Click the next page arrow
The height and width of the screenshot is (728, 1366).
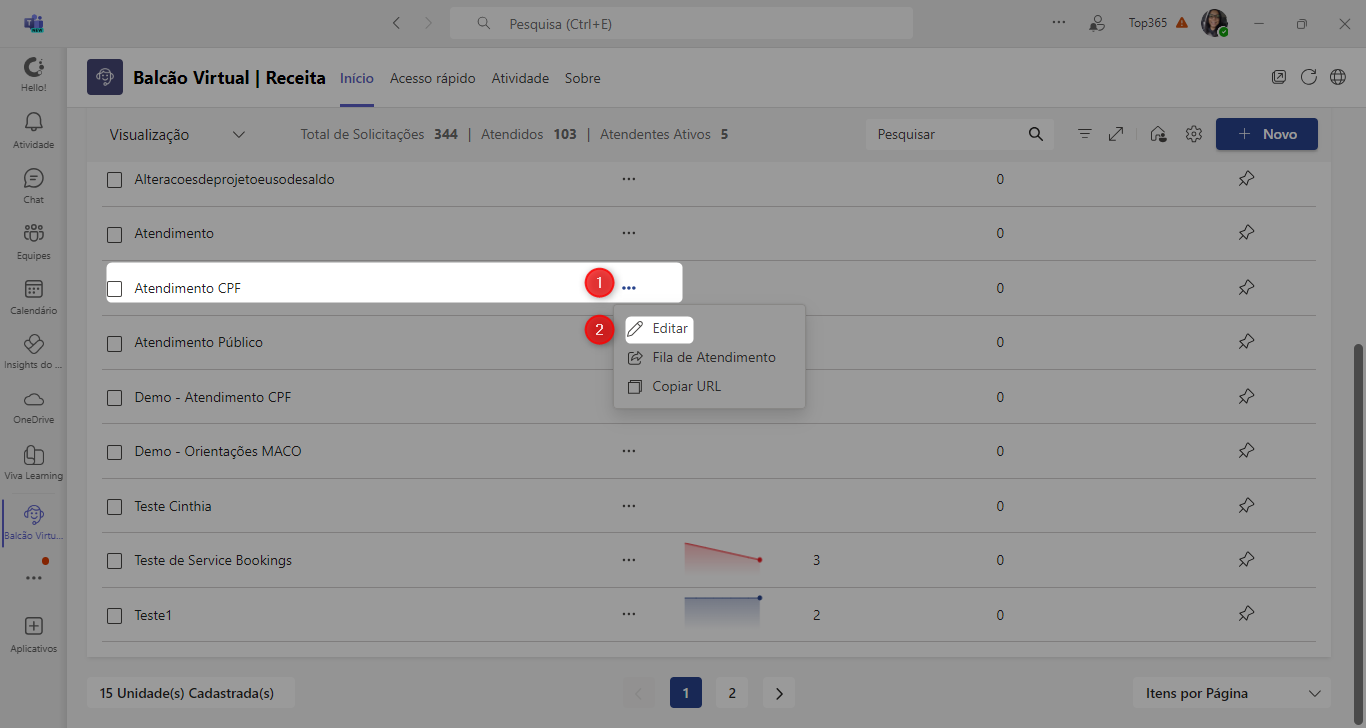point(779,693)
